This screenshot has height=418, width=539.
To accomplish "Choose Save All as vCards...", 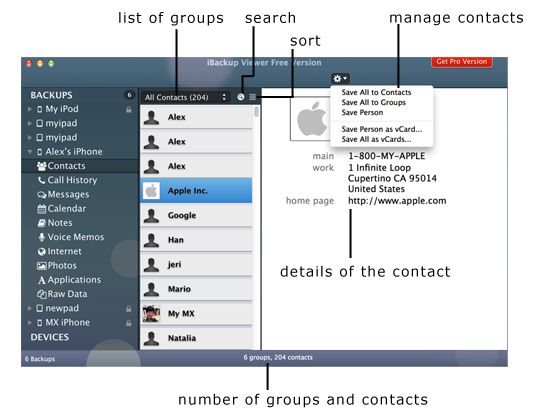I will pos(376,139).
